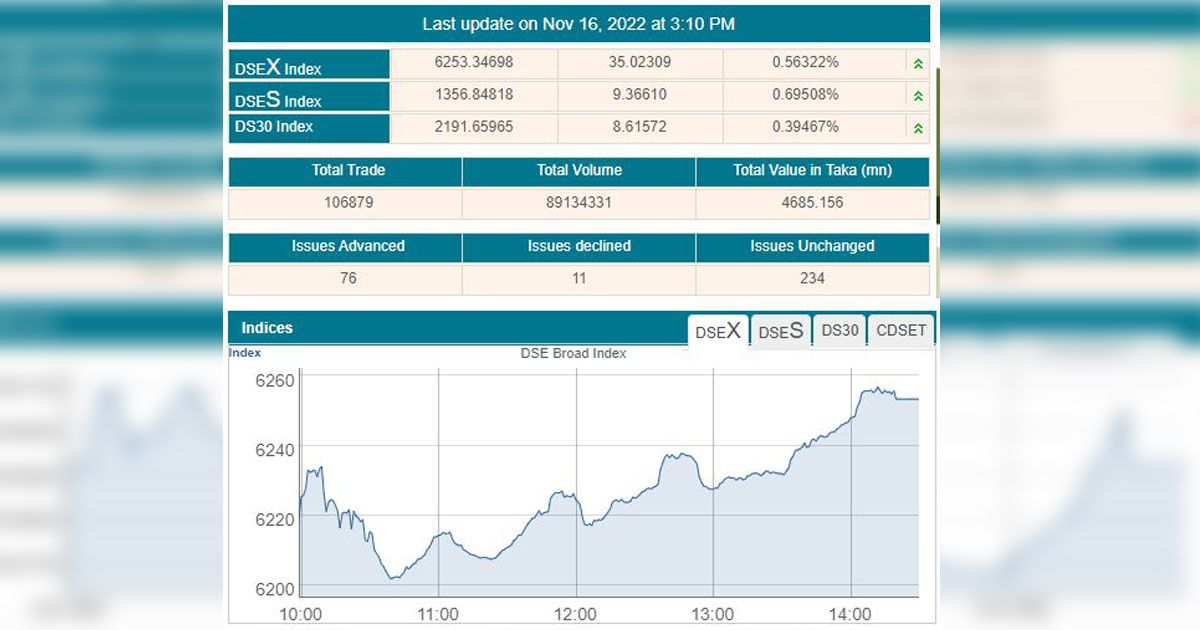Viewport: 1200px width, 630px height.
Task: Click the Issues Advanced header
Action: pyautogui.click(x=346, y=247)
